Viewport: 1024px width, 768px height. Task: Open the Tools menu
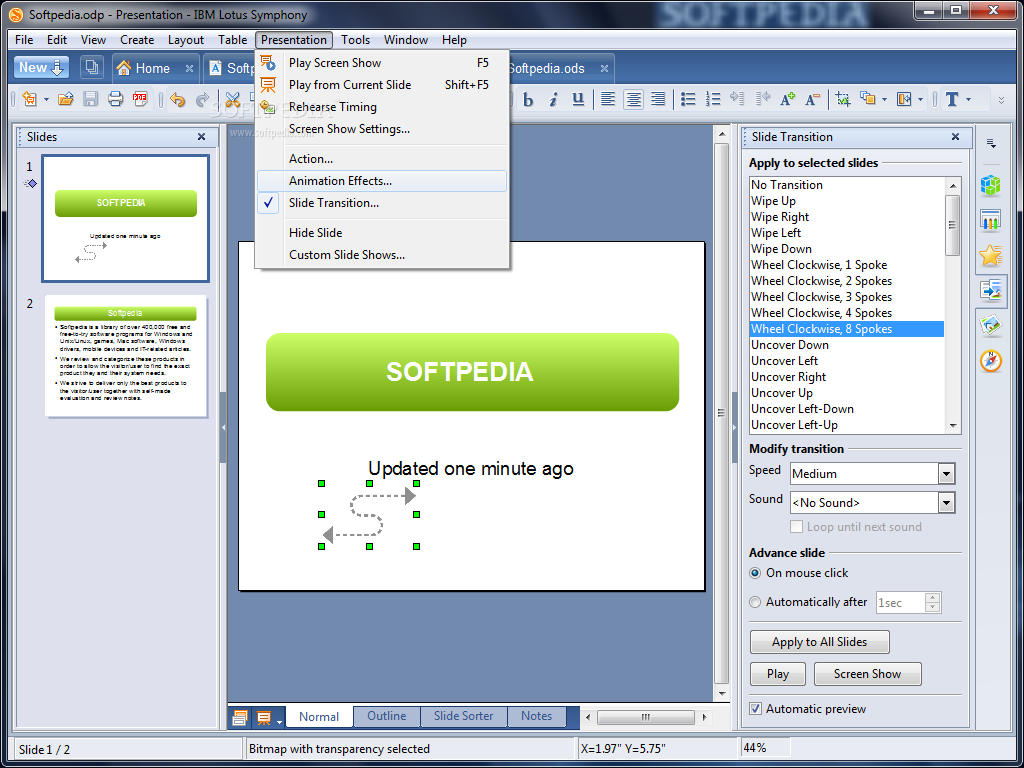coord(355,40)
